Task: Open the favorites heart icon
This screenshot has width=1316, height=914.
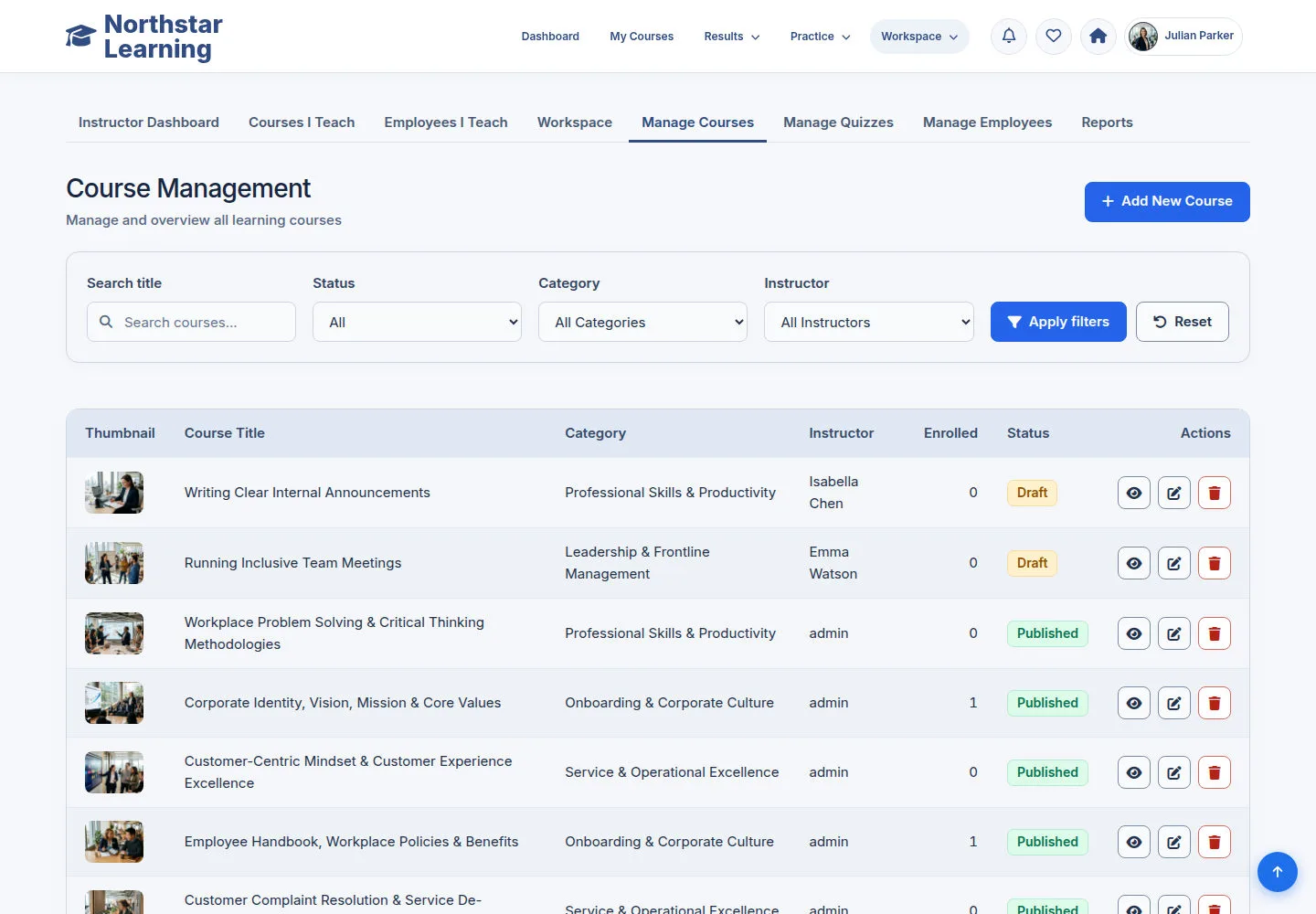Action: point(1054,37)
